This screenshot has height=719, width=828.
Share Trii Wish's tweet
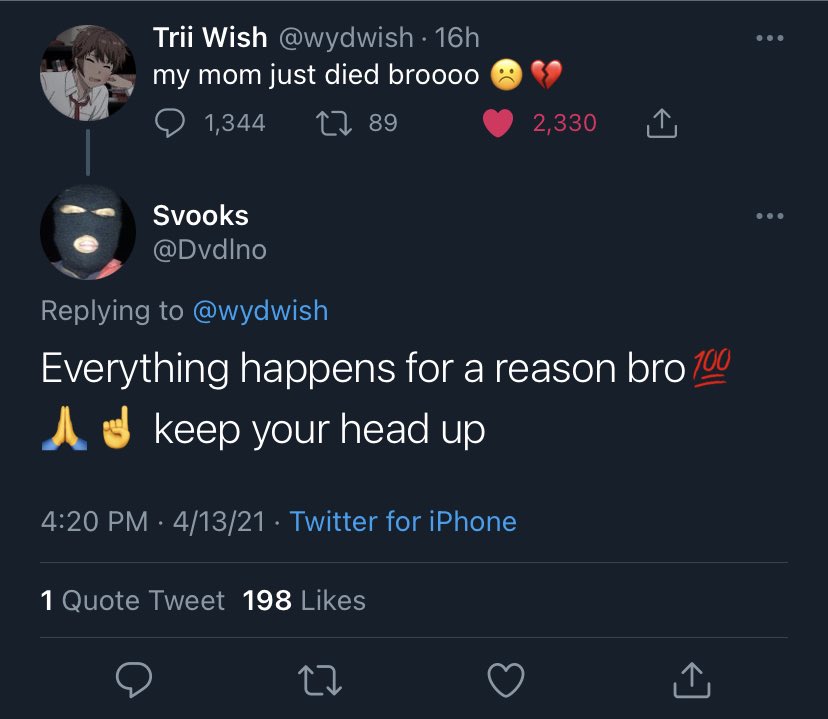click(662, 123)
